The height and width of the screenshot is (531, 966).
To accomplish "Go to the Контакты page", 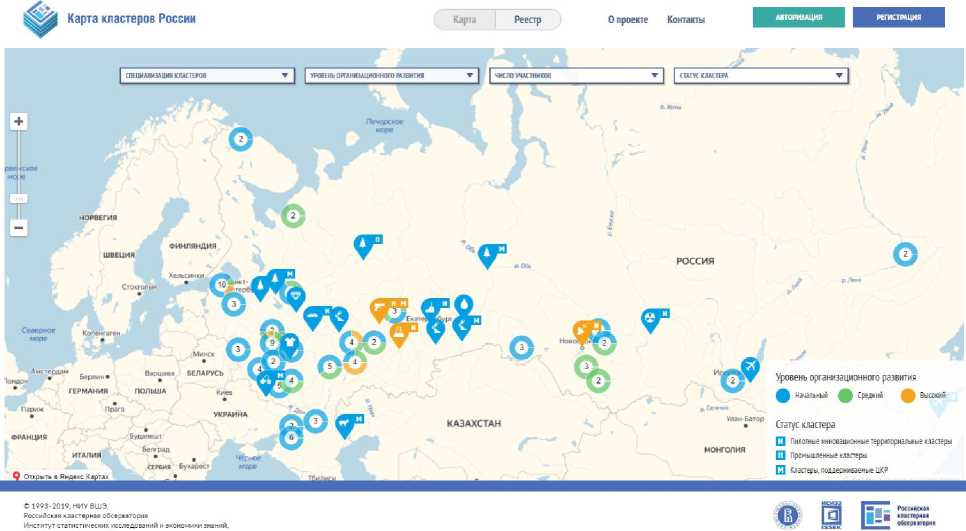I will (x=686, y=20).
